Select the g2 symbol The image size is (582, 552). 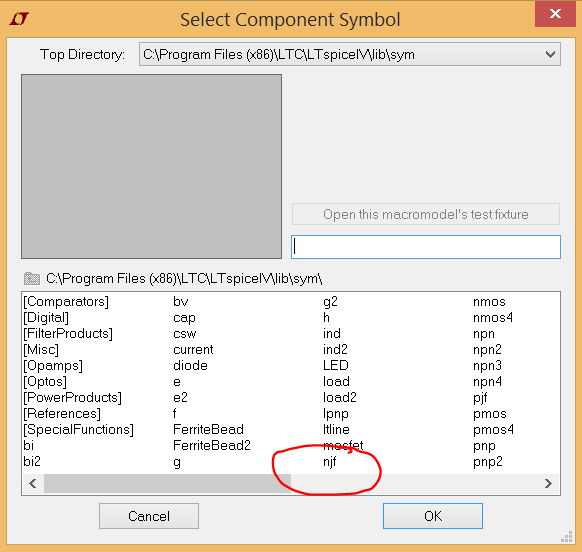[x=330, y=302]
